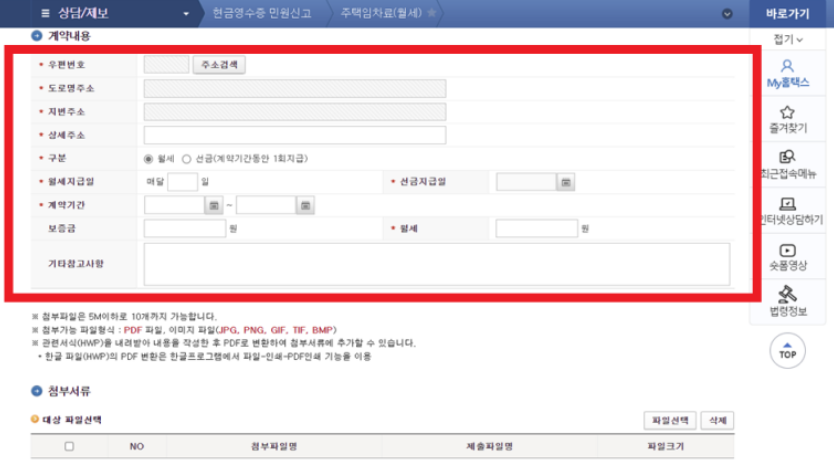Viewport: 834px width, 473px height.
Task: Select 주택임차료(월세) breadcrumb tab
Action: click(381, 13)
